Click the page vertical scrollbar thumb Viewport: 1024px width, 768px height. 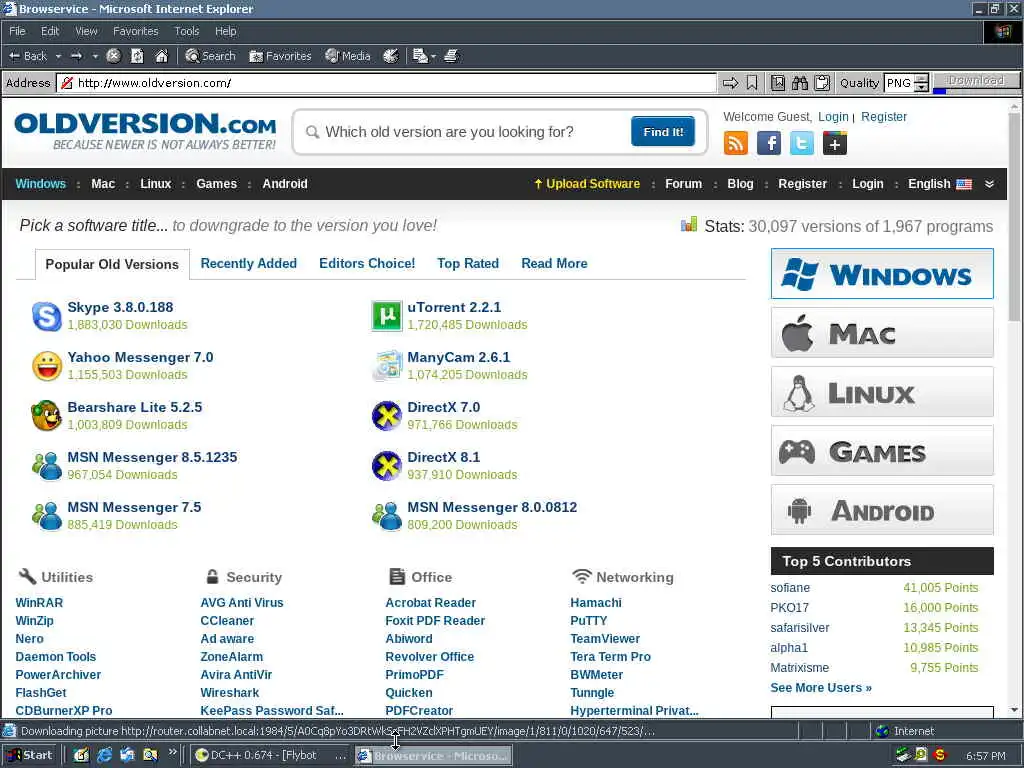(1014, 216)
